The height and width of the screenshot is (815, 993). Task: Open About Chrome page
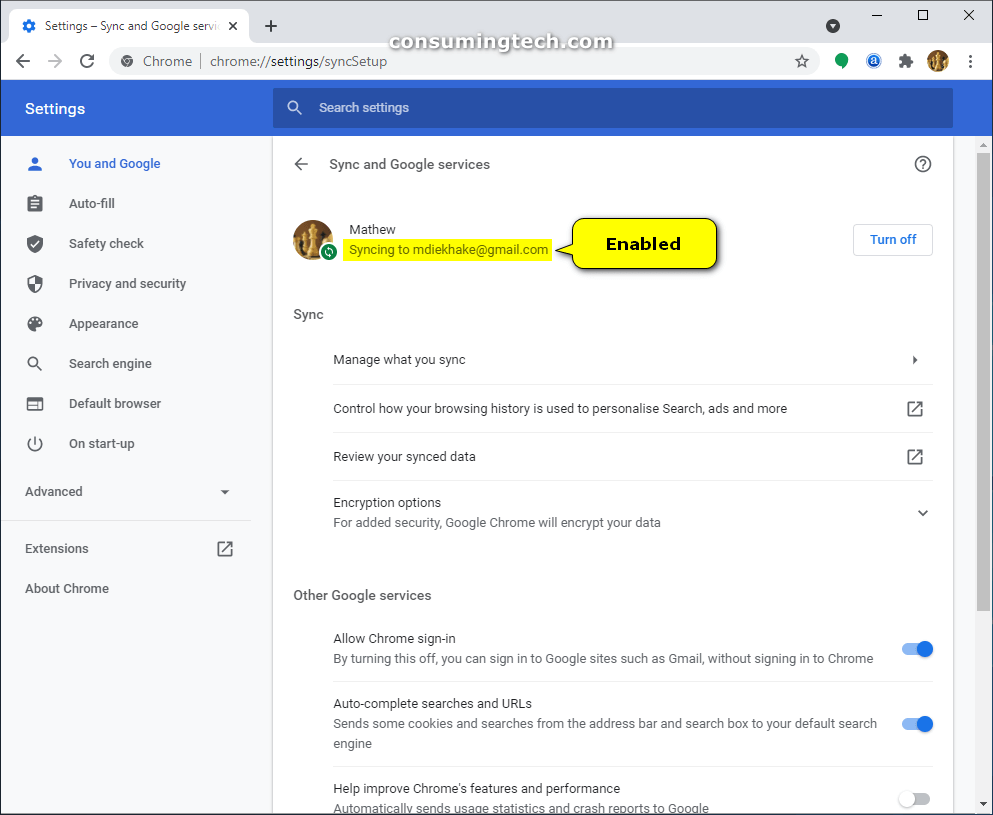[x=66, y=588]
